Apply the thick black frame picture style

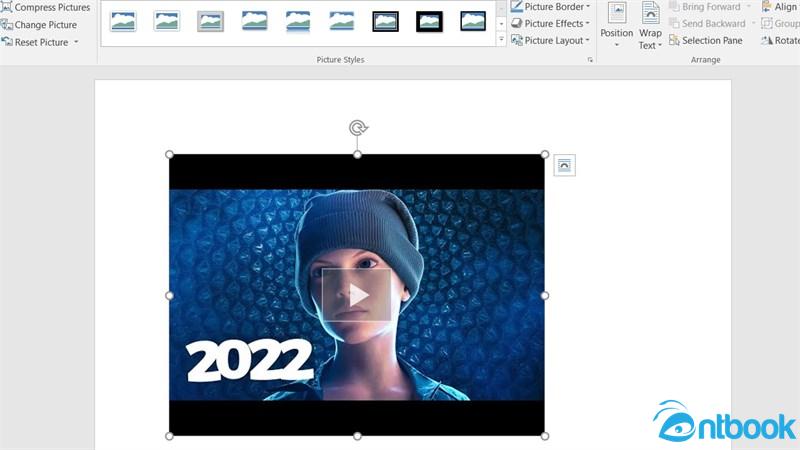click(429, 21)
